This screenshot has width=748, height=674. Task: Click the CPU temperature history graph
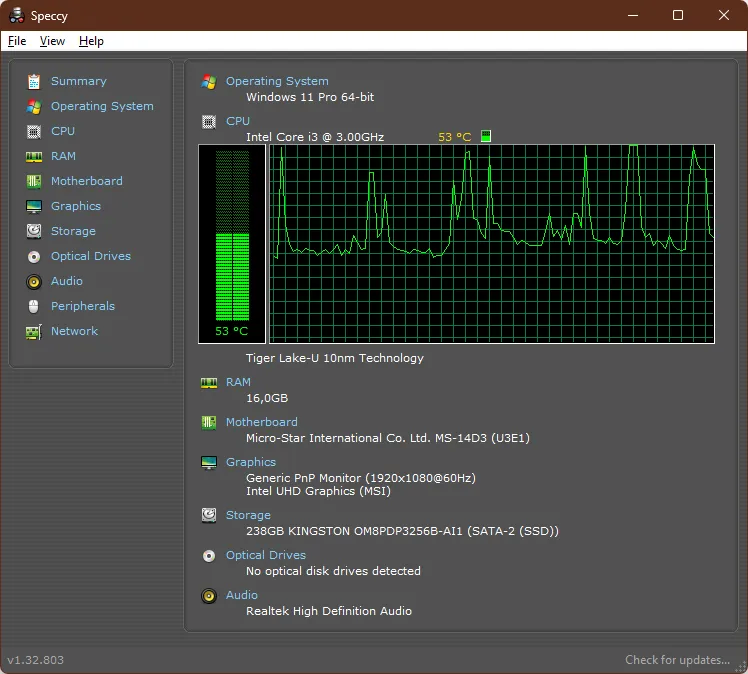[492, 243]
